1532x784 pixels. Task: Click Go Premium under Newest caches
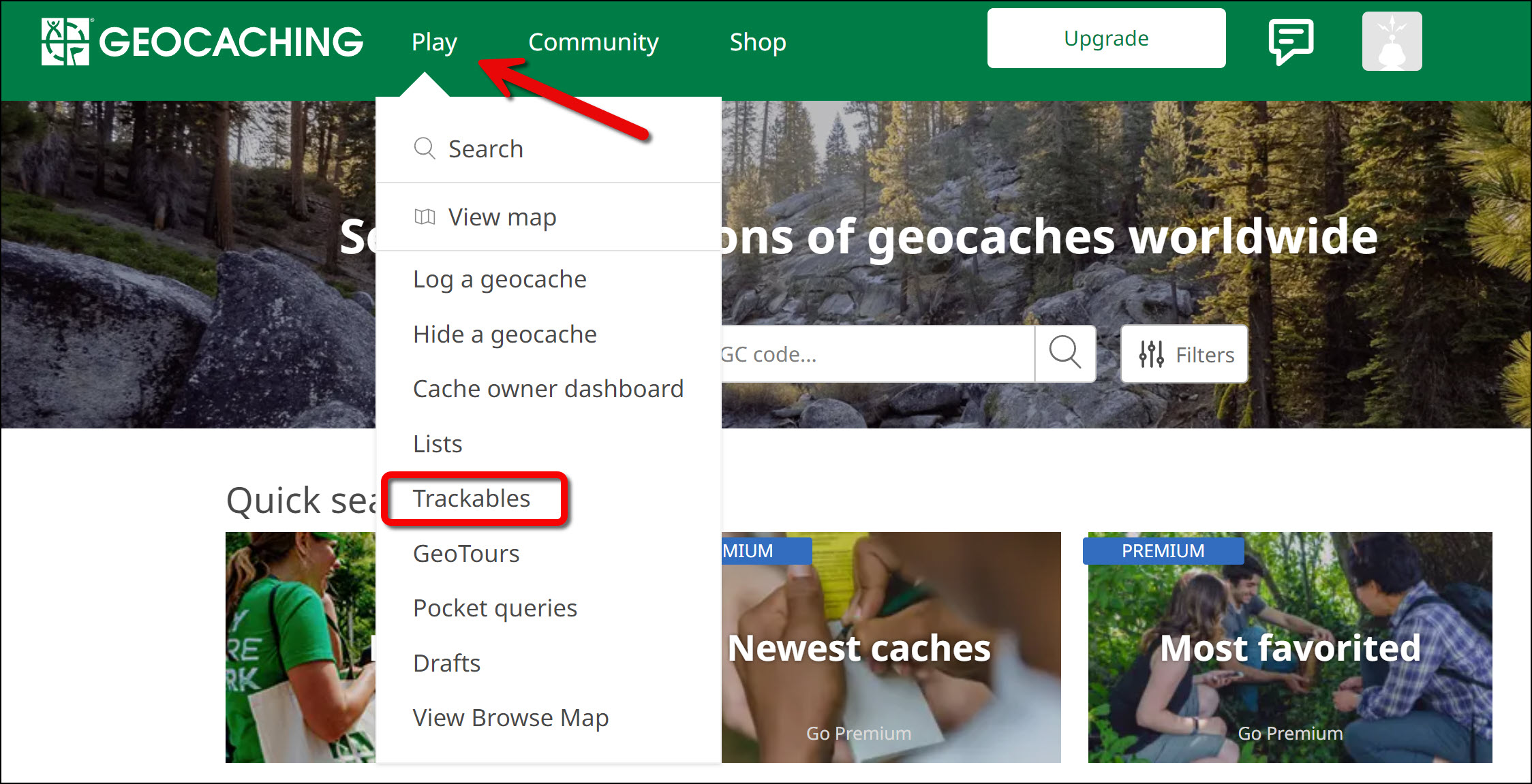[859, 734]
